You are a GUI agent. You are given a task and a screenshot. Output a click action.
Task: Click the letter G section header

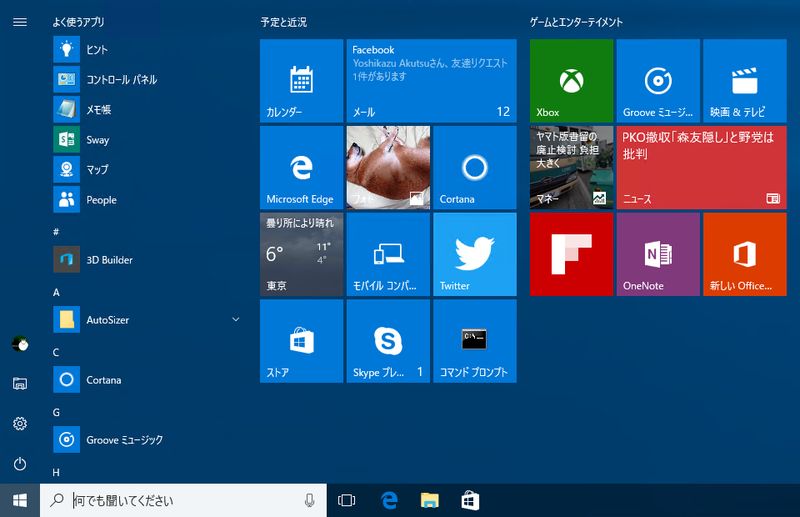point(56,412)
